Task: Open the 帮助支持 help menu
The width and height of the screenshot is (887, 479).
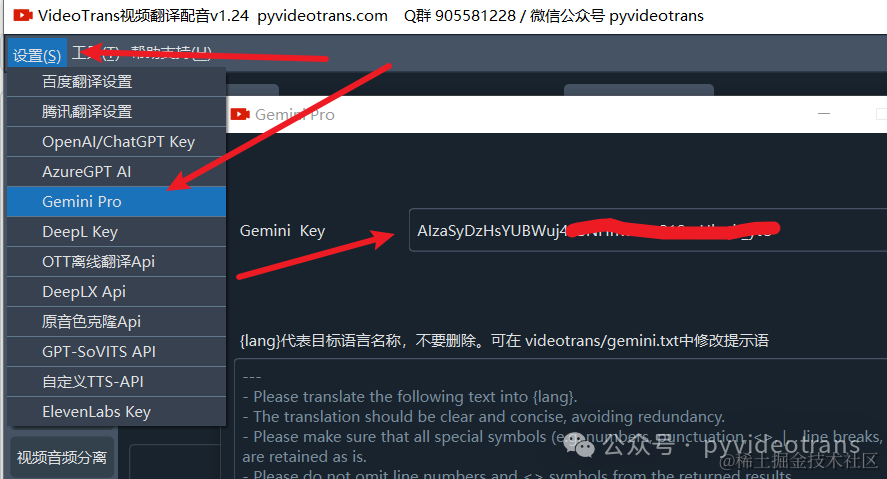Action: pyautogui.click(x=171, y=53)
